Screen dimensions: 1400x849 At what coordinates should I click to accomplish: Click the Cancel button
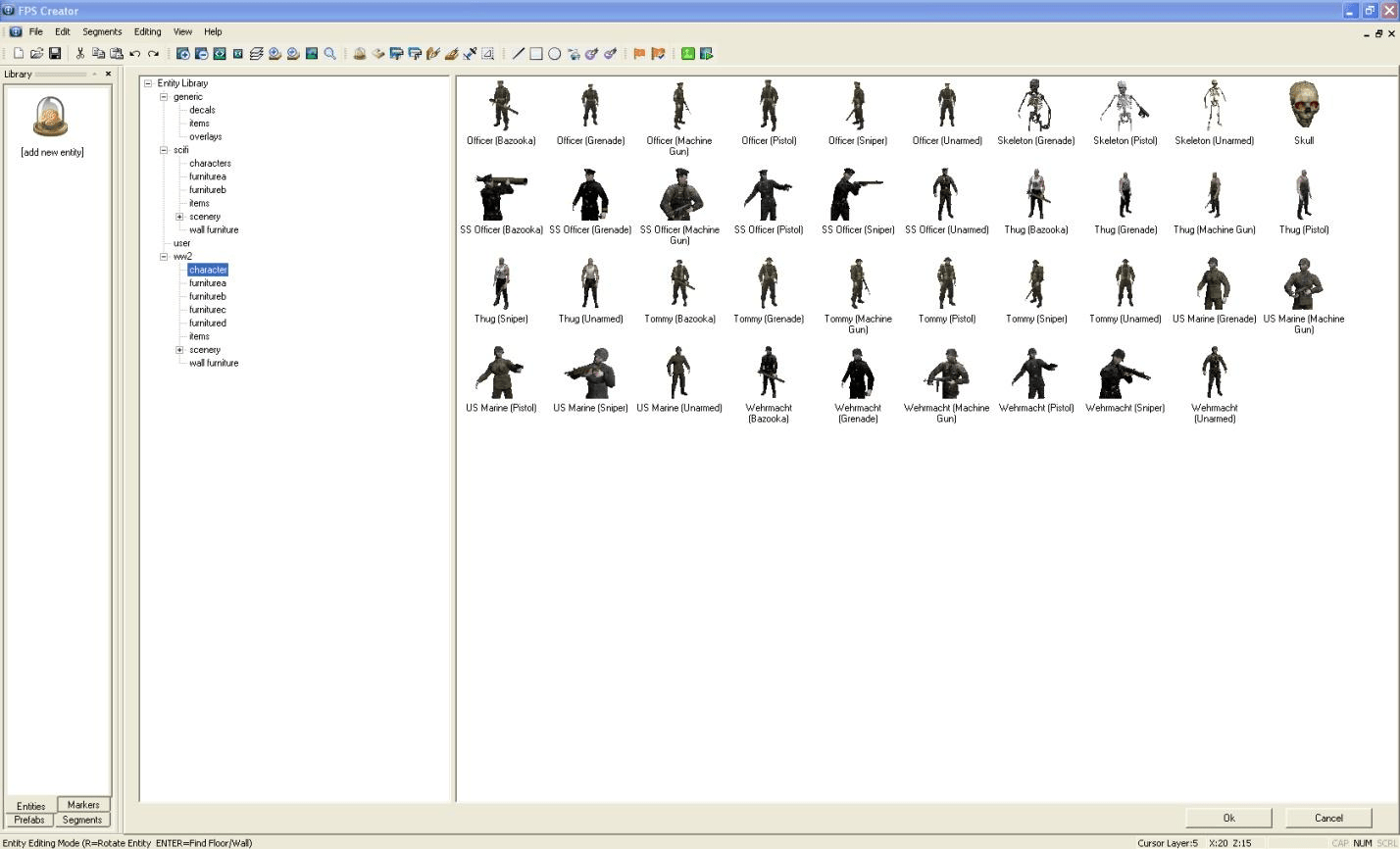[x=1328, y=818]
